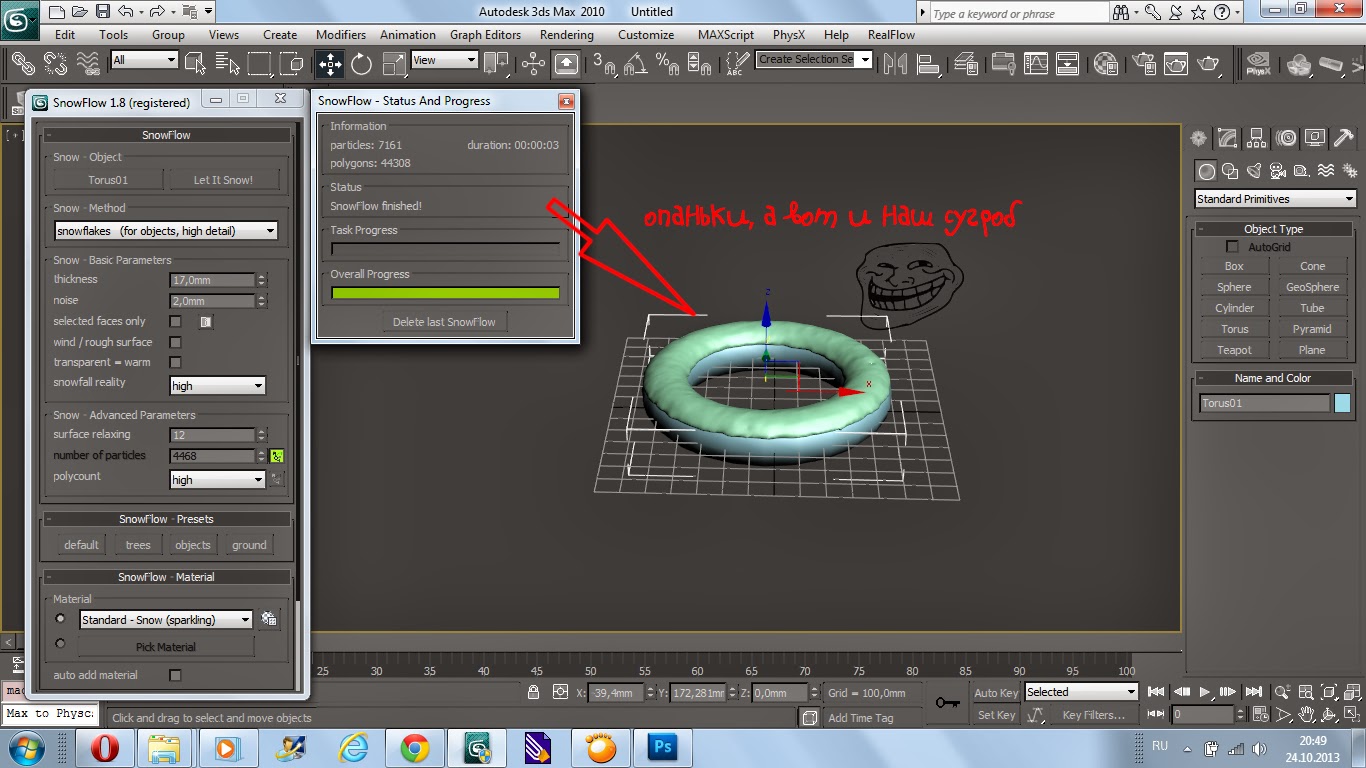Select the Lights category icon in Create panel
The height and width of the screenshot is (768, 1366).
point(1254,171)
